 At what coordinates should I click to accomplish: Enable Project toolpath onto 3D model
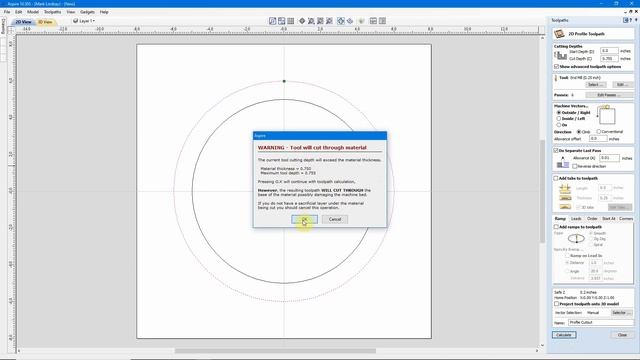point(556,304)
